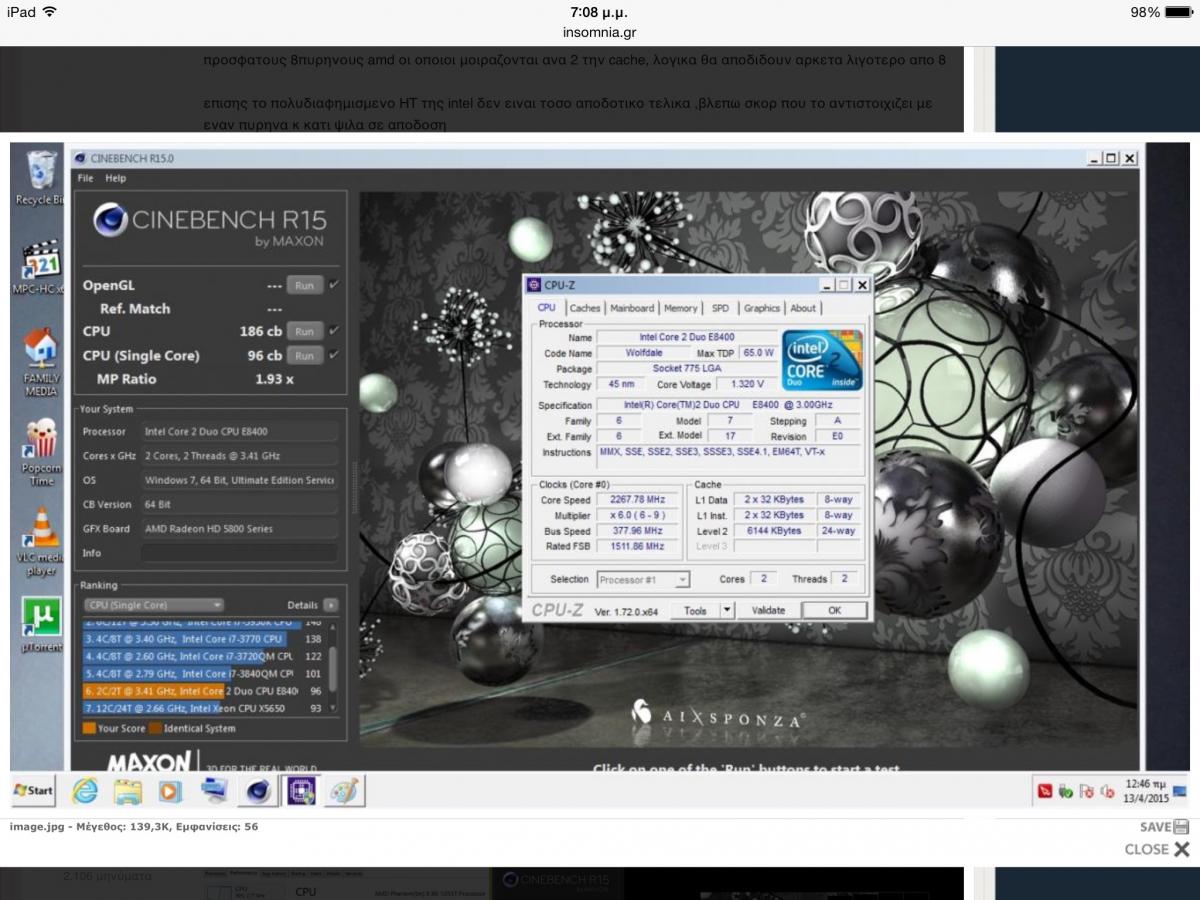Switch to the Mainboard tab in CPU-Z
This screenshot has width=1200, height=900.
(x=632, y=308)
